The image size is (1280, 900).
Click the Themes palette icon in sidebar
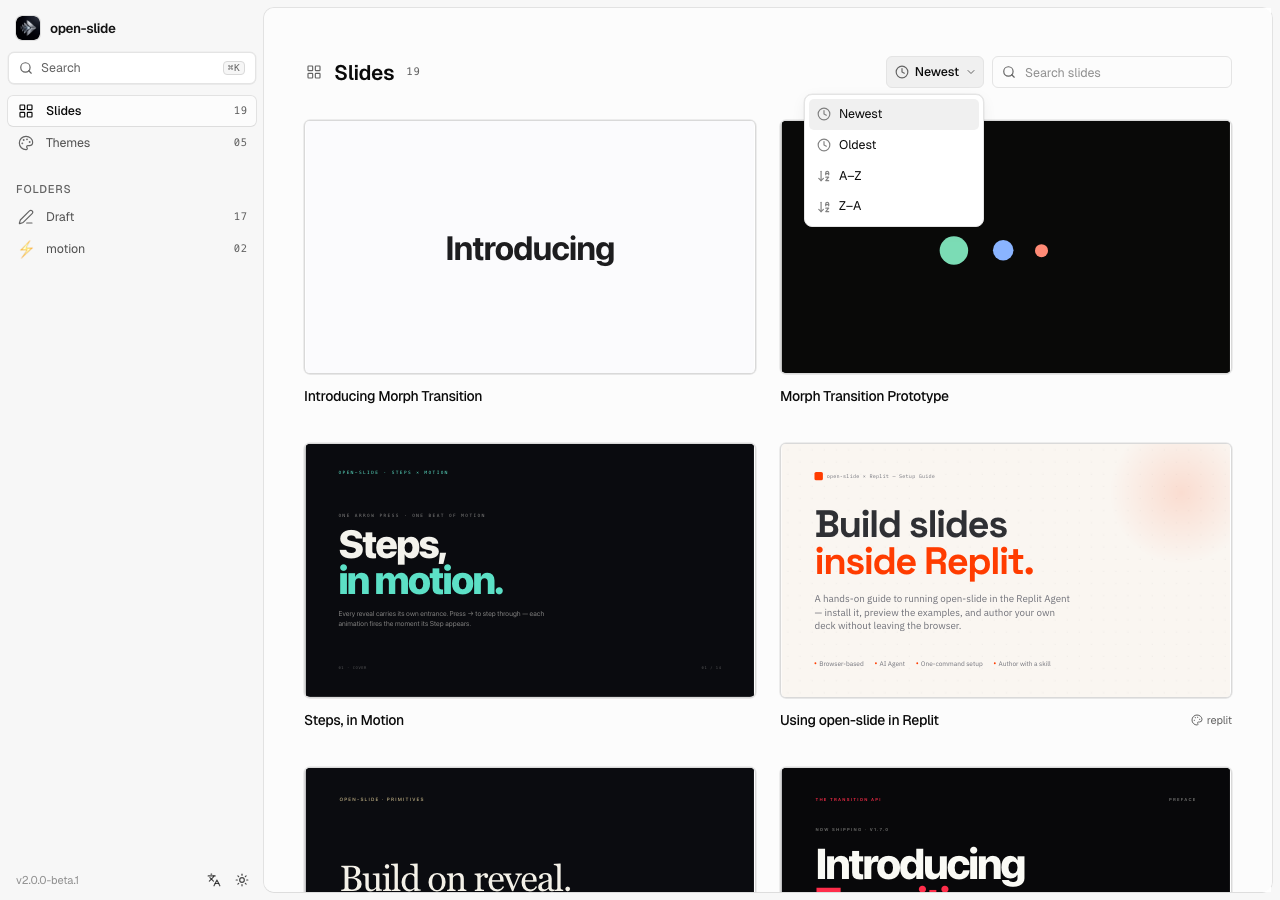(x=26, y=143)
